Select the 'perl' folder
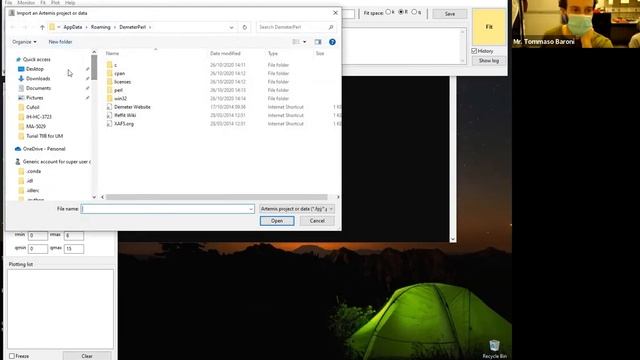This screenshot has width=640, height=360. click(x=118, y=90)
